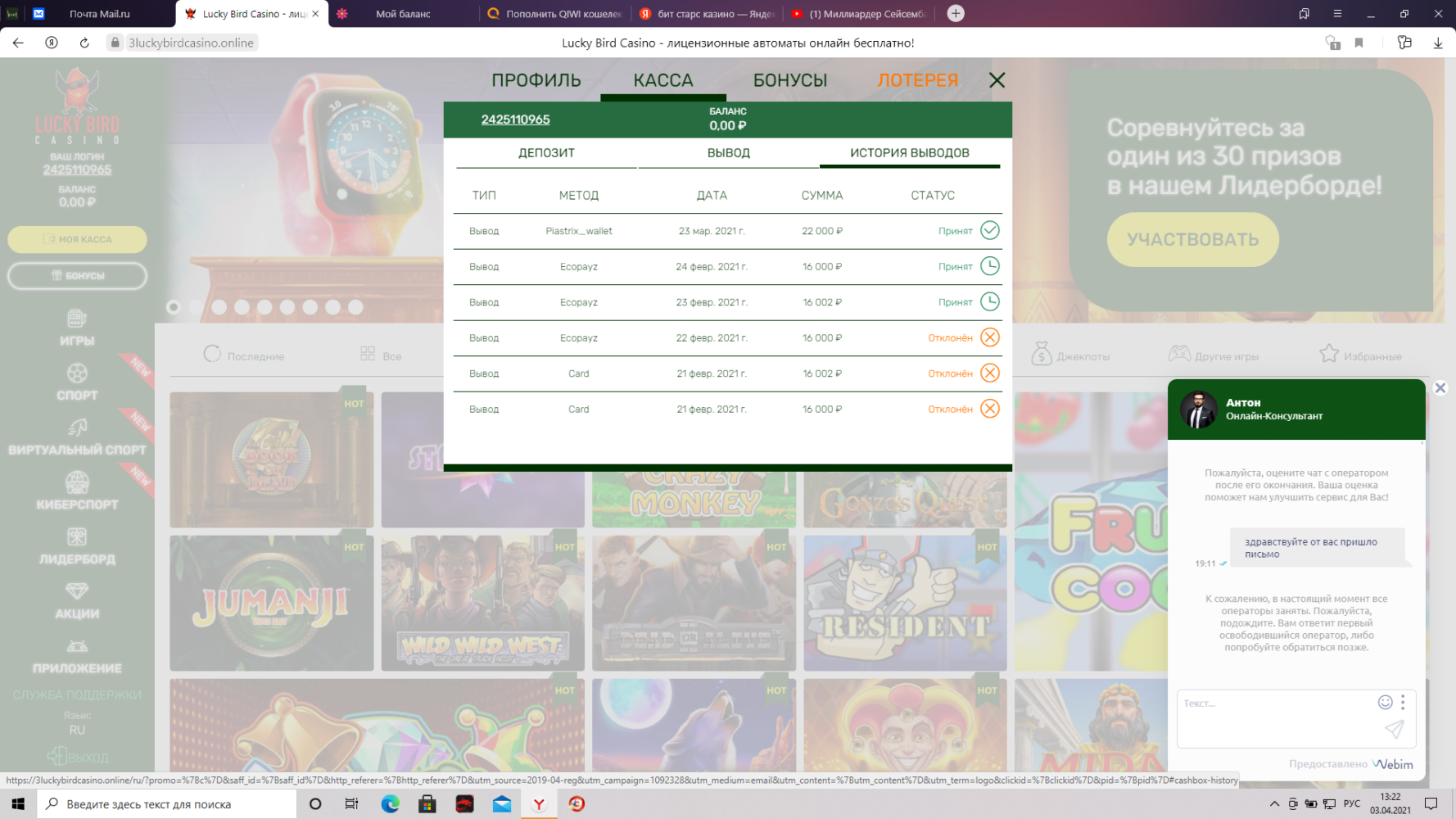The image size is (1456, 819).
Task: Switch to the ЛОТЕРЕЯ tab
Action: 918,80
